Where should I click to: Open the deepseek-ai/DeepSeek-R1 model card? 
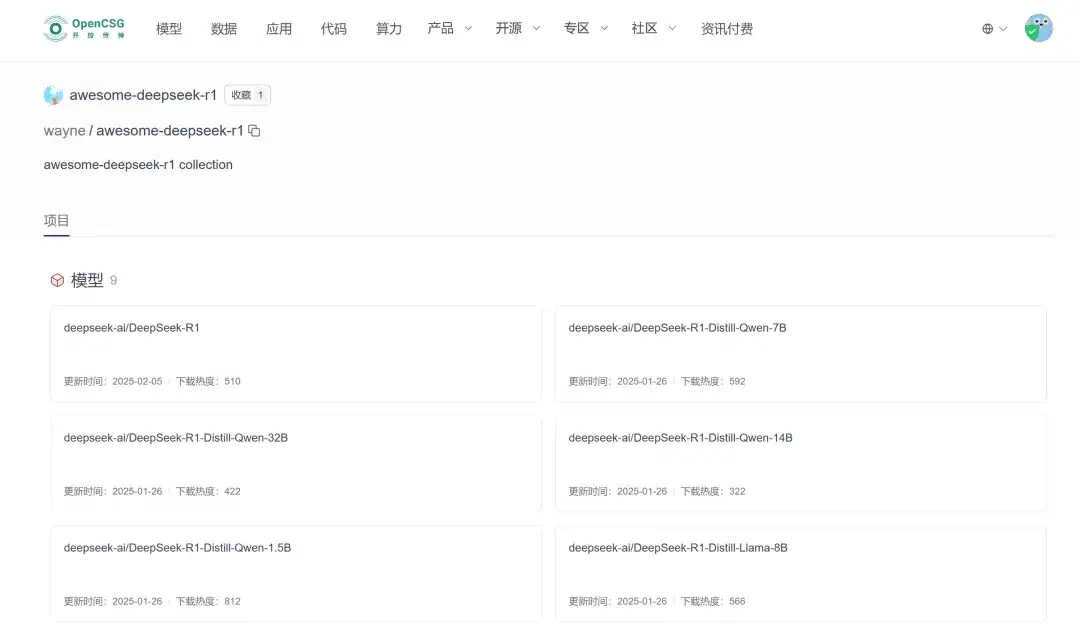[x=296, y=353]
